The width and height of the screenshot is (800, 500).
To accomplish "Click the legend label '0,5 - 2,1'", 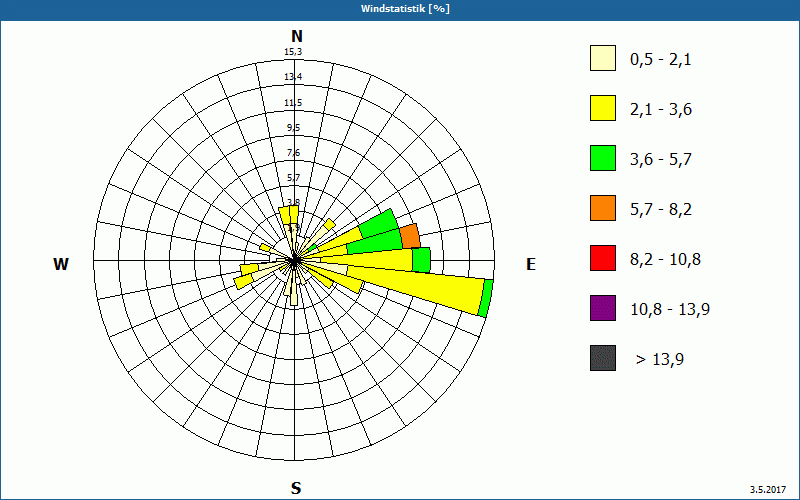I will 661,60.
